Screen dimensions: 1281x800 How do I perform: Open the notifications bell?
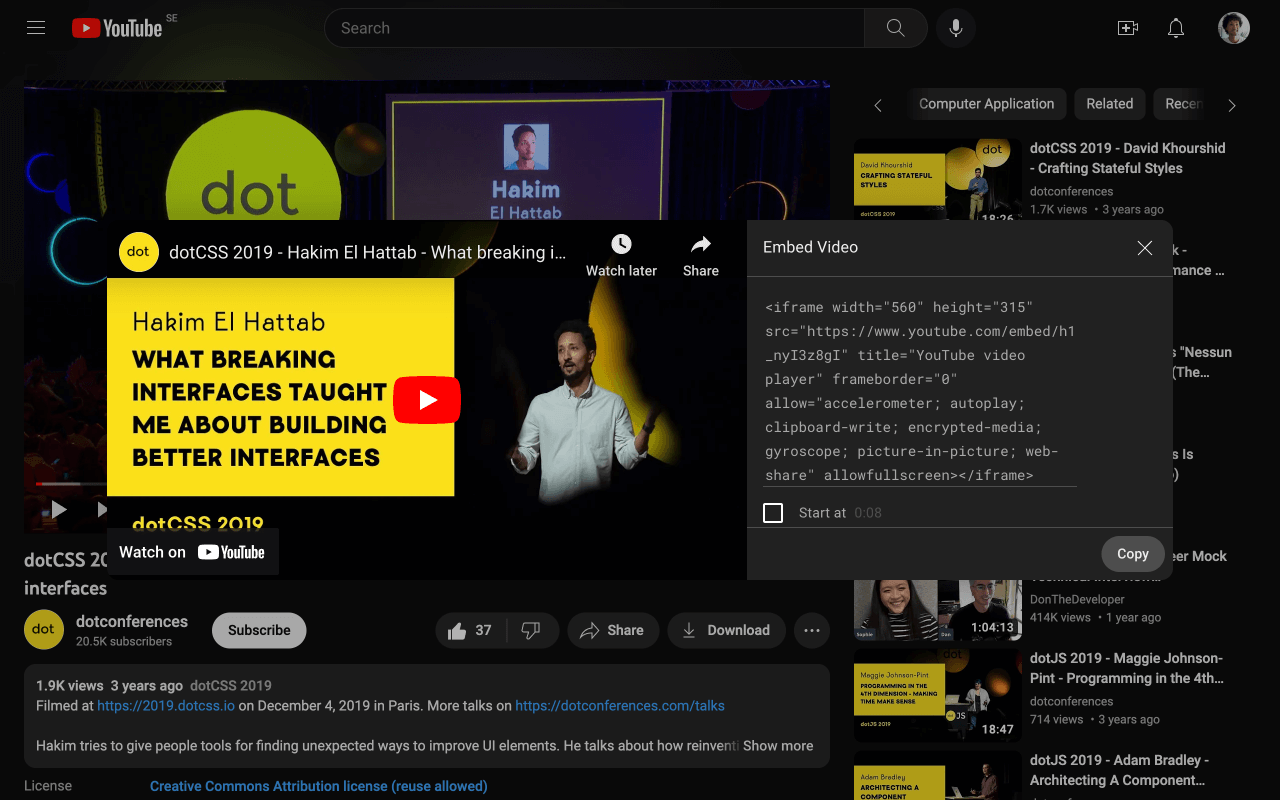coord(1176,28)
